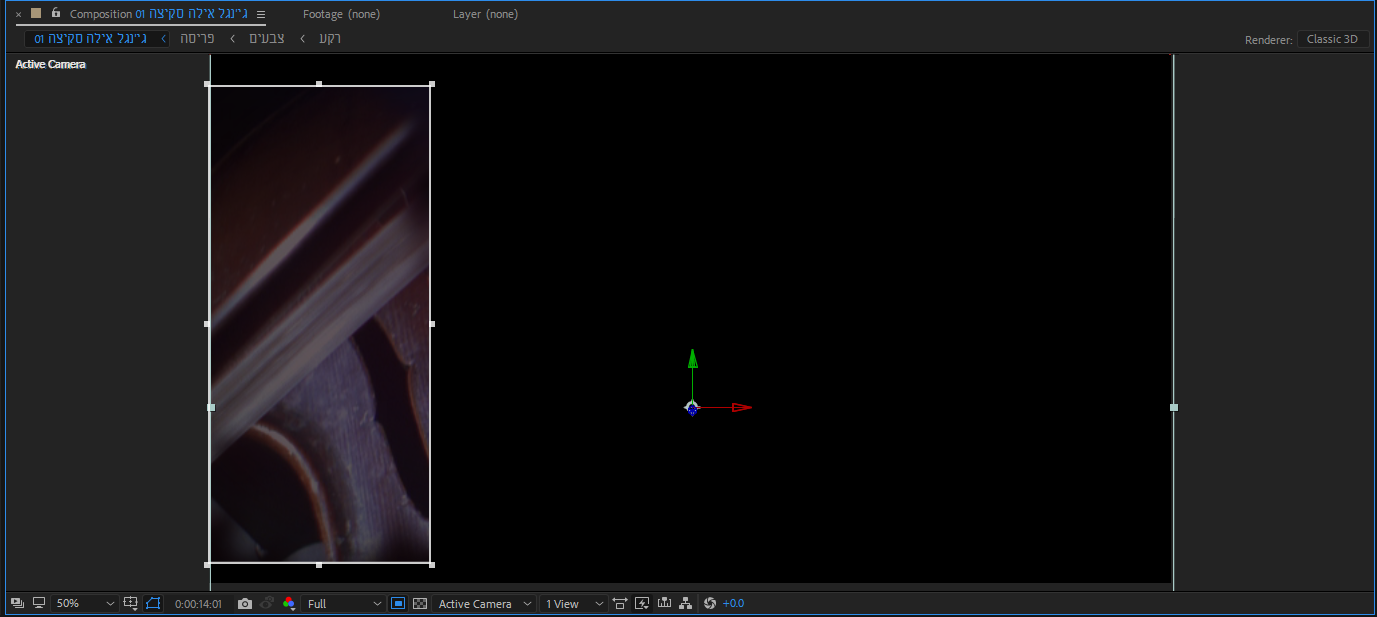Screen dimensions: 1377x617
Task: Open the 50% magnification dropdown
Action: (x=84, y=604)
